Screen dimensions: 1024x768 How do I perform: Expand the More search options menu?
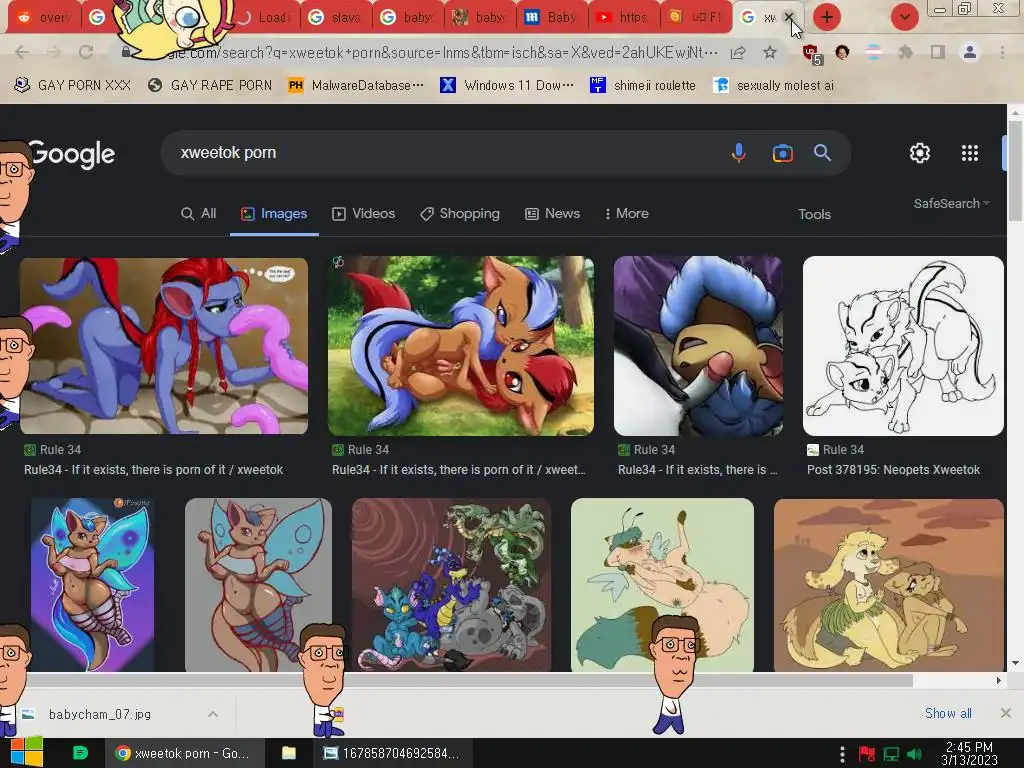(x=626, y=214)
